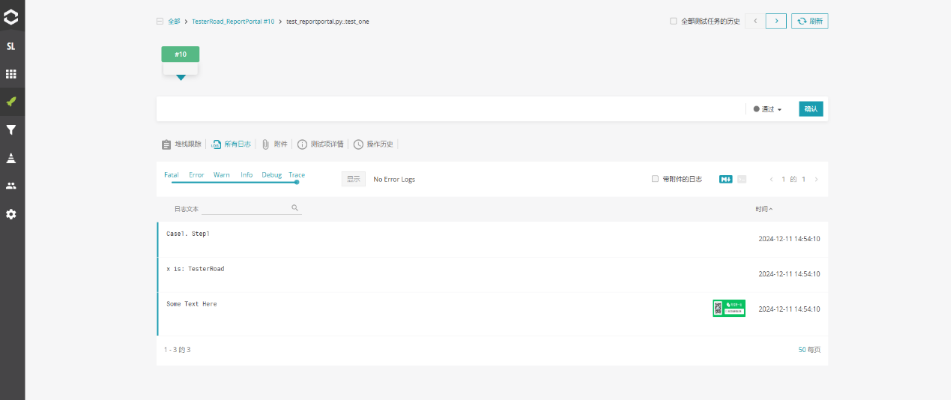951x400 pixels.
Task: Check the all launches history checkbox
Action: 673,21
